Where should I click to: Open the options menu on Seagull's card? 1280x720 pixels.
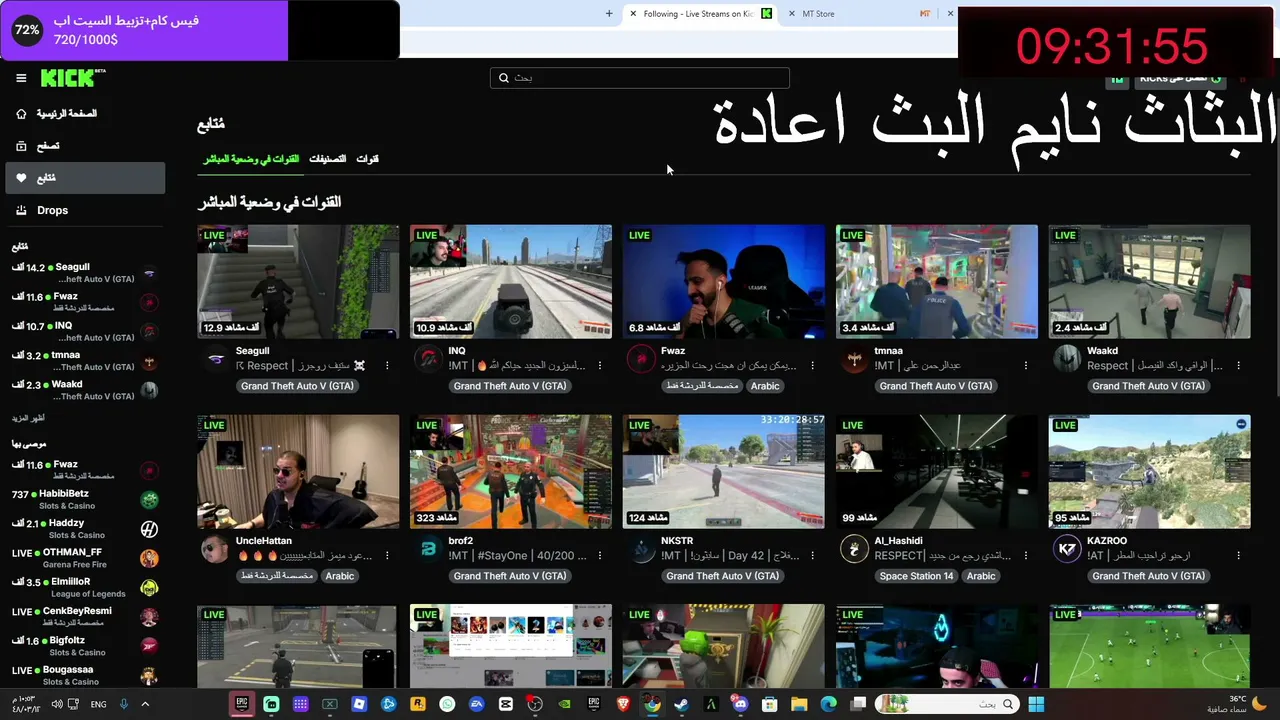click(387, 365)
